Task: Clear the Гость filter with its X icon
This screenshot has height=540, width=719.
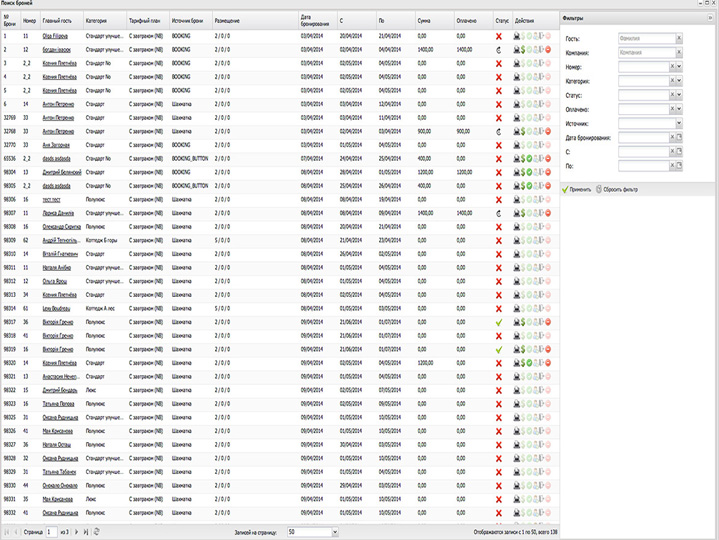Action: coord(679,38)
